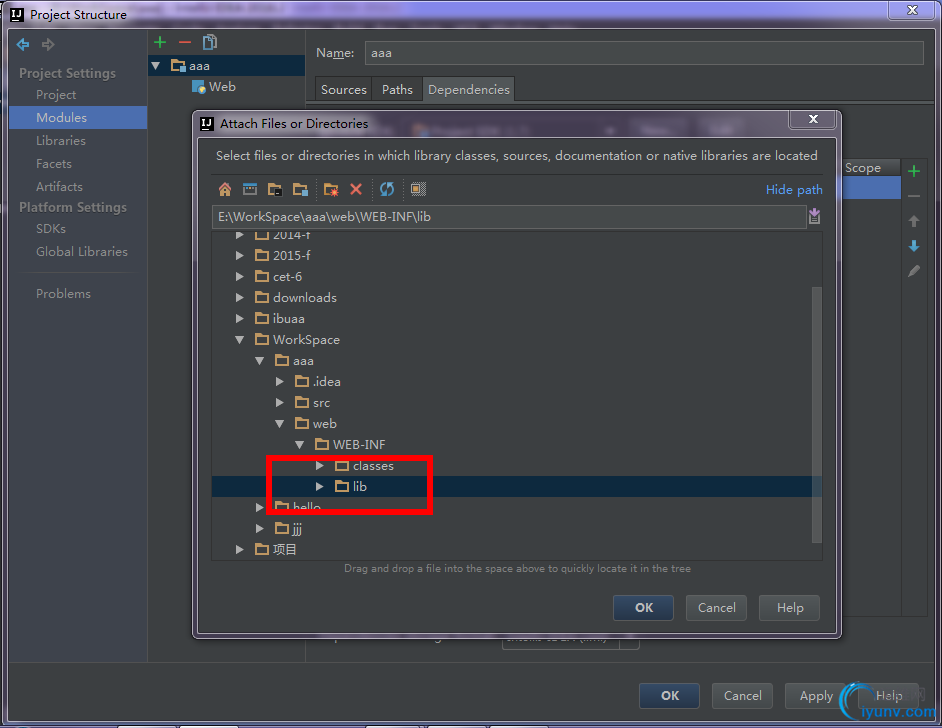Viewport: 942px width, 728px height.
Task: Collapse the WEB-INF folder
Action: point(300,445)
